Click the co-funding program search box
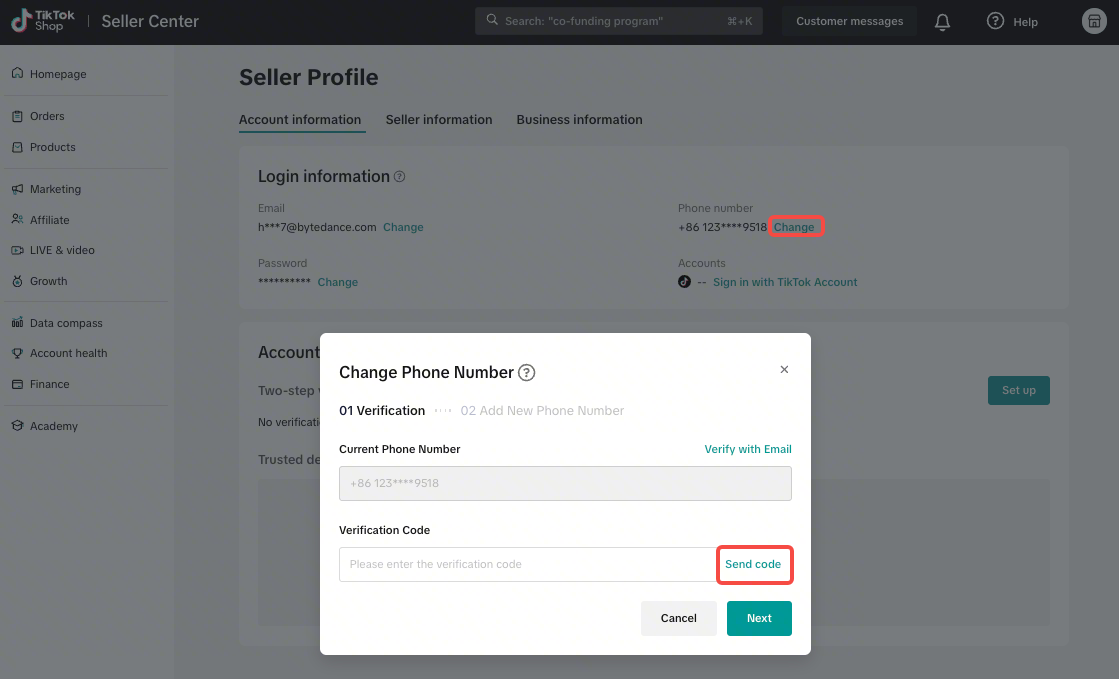The image size is (1119, 679). point(618,21)
